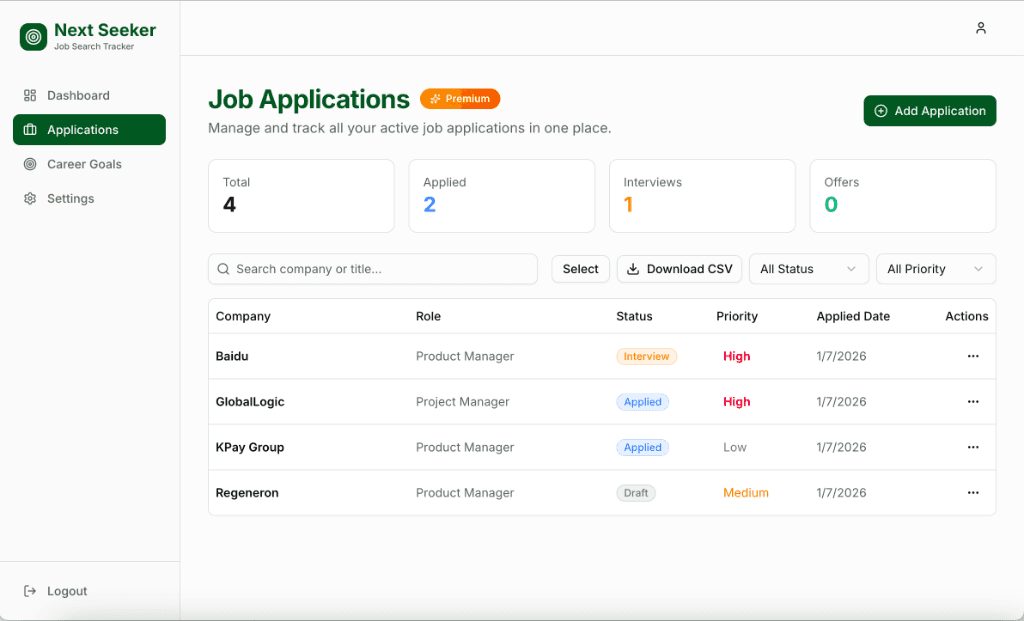This screenshot has height=621, width=1024.
Task: Open the All Status dropdown
Action: (x=808, y=268)
